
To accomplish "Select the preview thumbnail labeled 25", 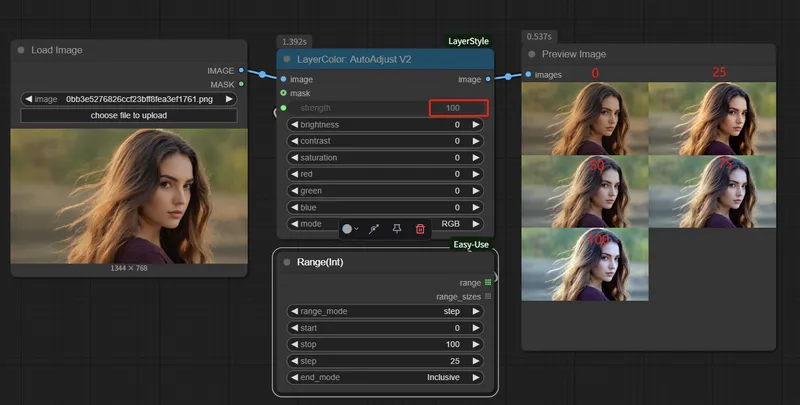I will tap(712, 113).
